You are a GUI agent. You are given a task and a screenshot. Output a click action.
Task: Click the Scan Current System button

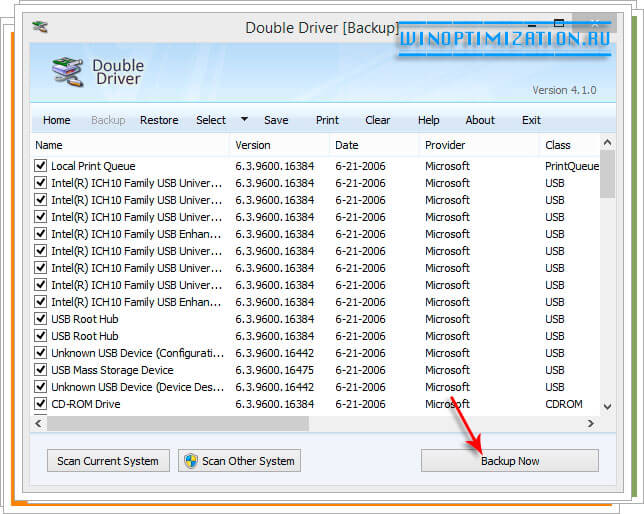[108, 461]
